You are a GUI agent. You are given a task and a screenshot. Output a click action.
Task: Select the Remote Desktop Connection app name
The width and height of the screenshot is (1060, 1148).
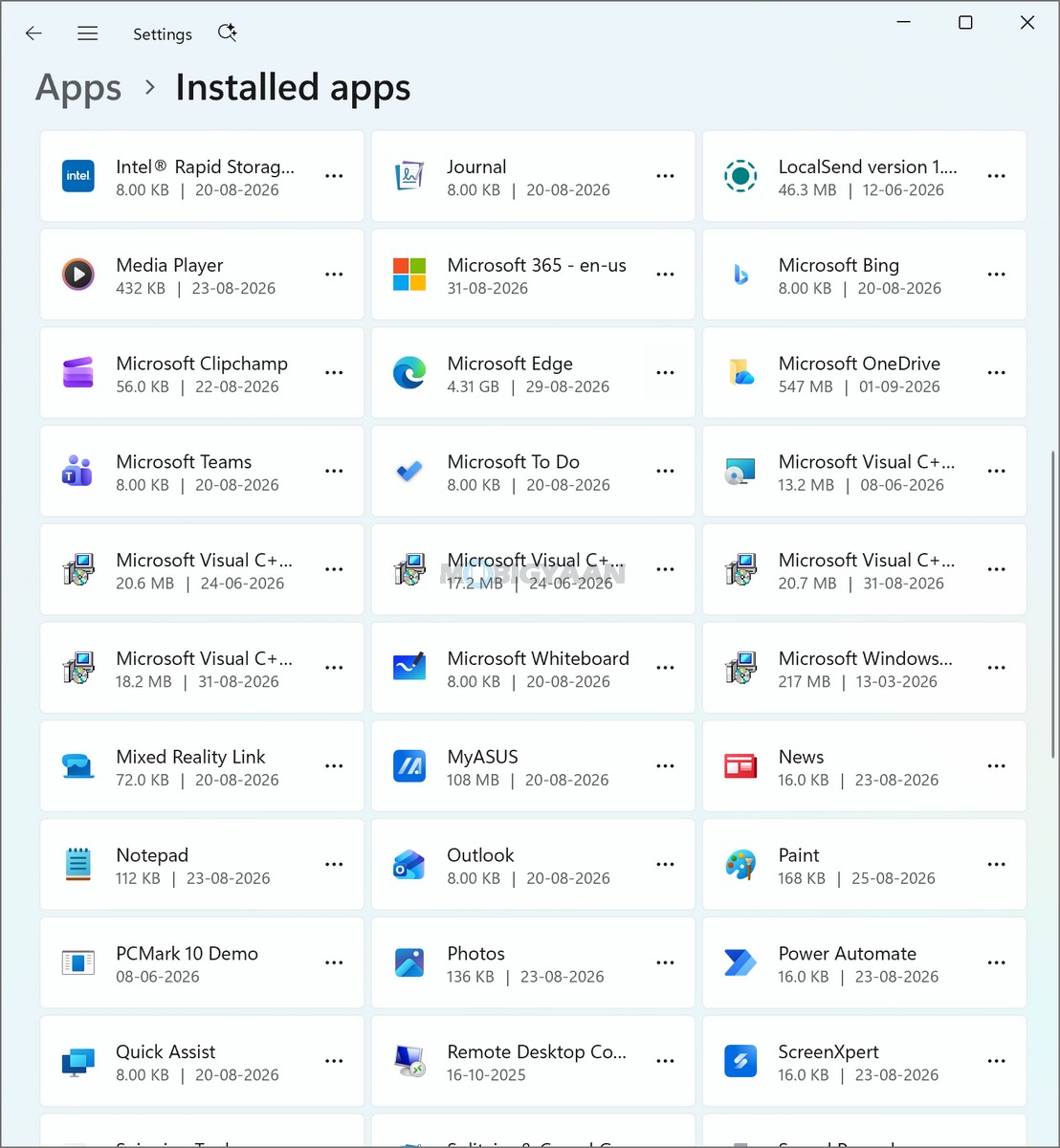pos(537,1051)
